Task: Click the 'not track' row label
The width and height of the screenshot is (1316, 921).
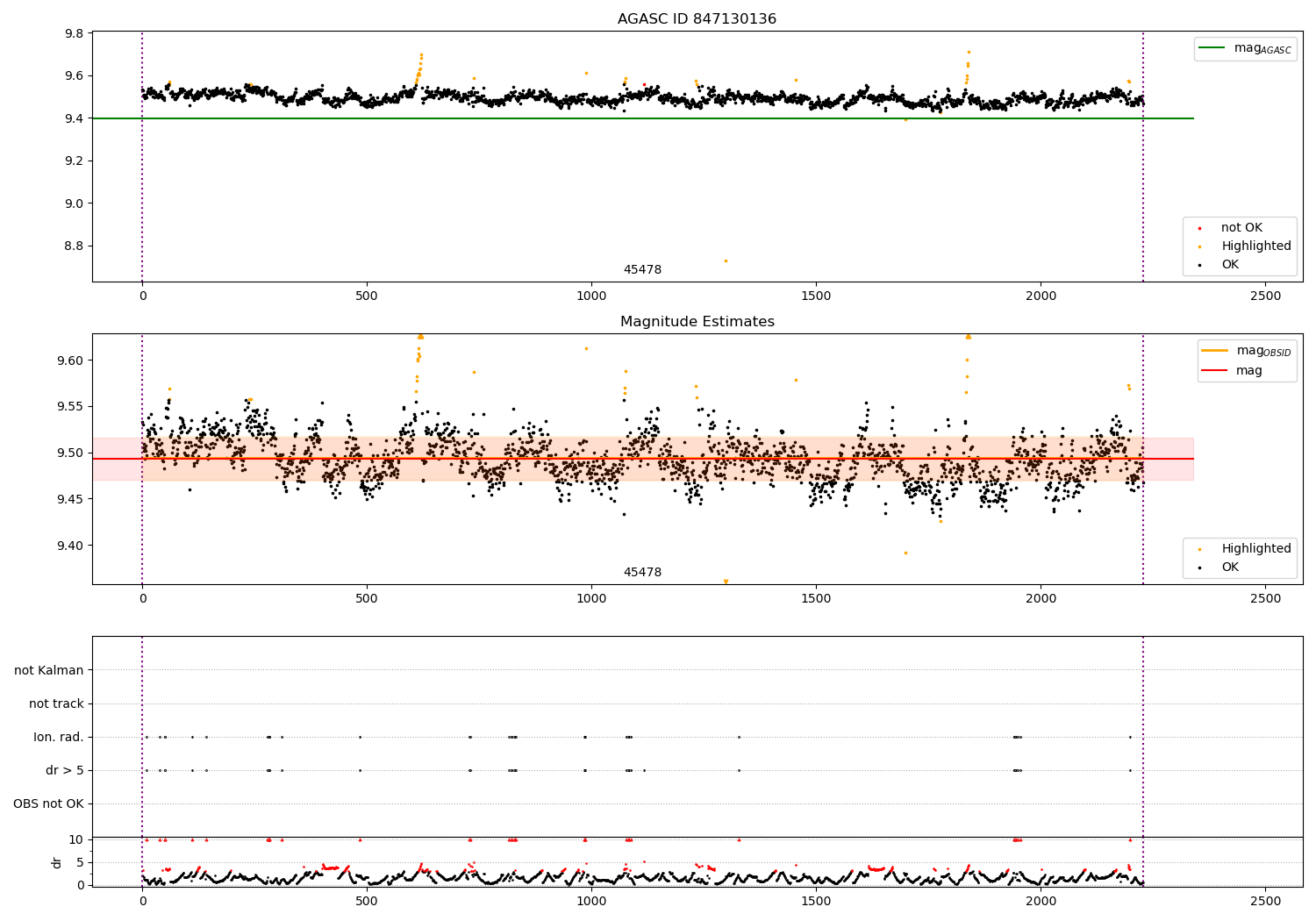Action: (x=56, y=703)
